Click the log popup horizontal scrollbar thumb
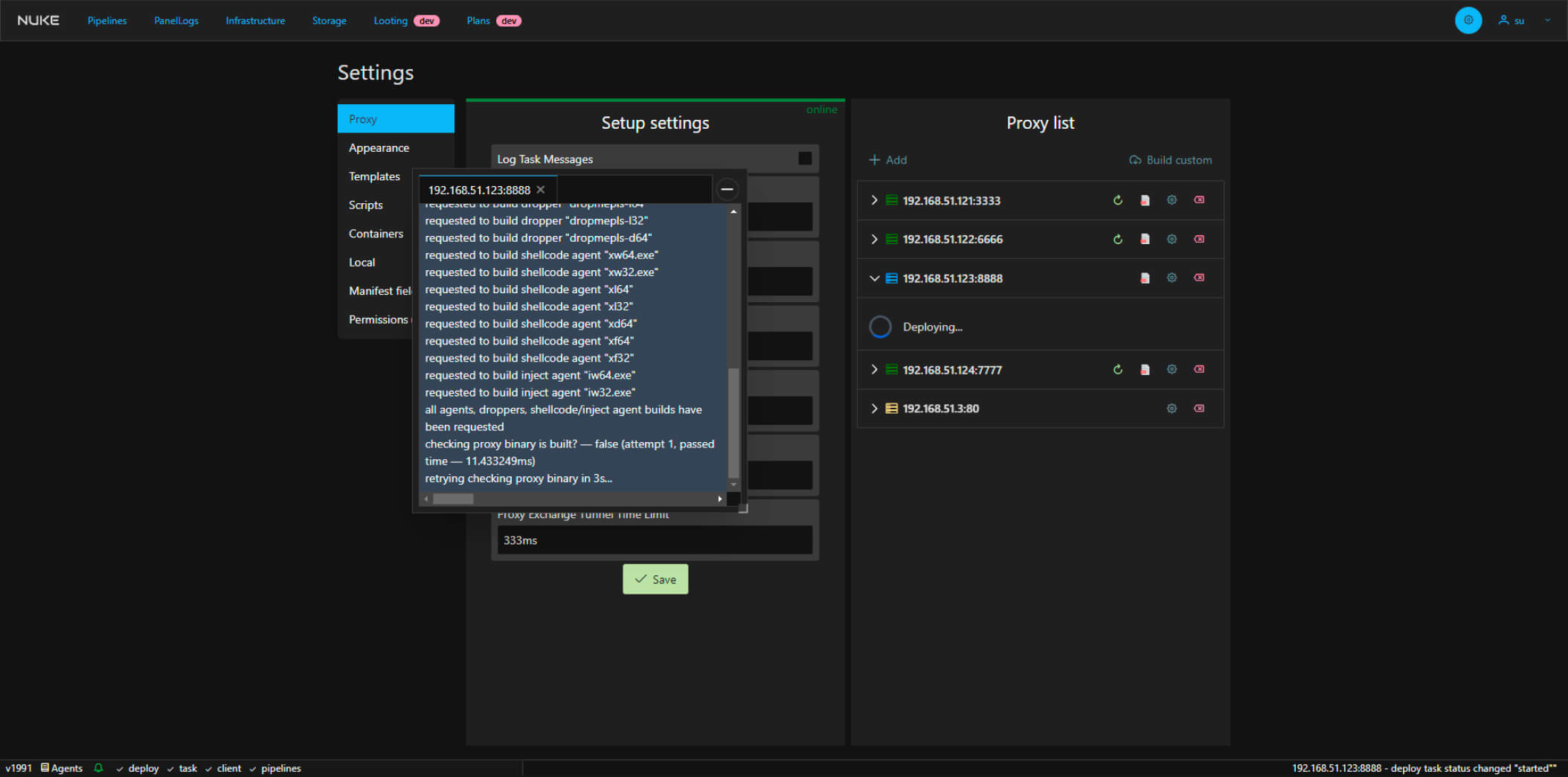Image resolution: width=1568 pixels, height=777 pixels. click(453, 499)
